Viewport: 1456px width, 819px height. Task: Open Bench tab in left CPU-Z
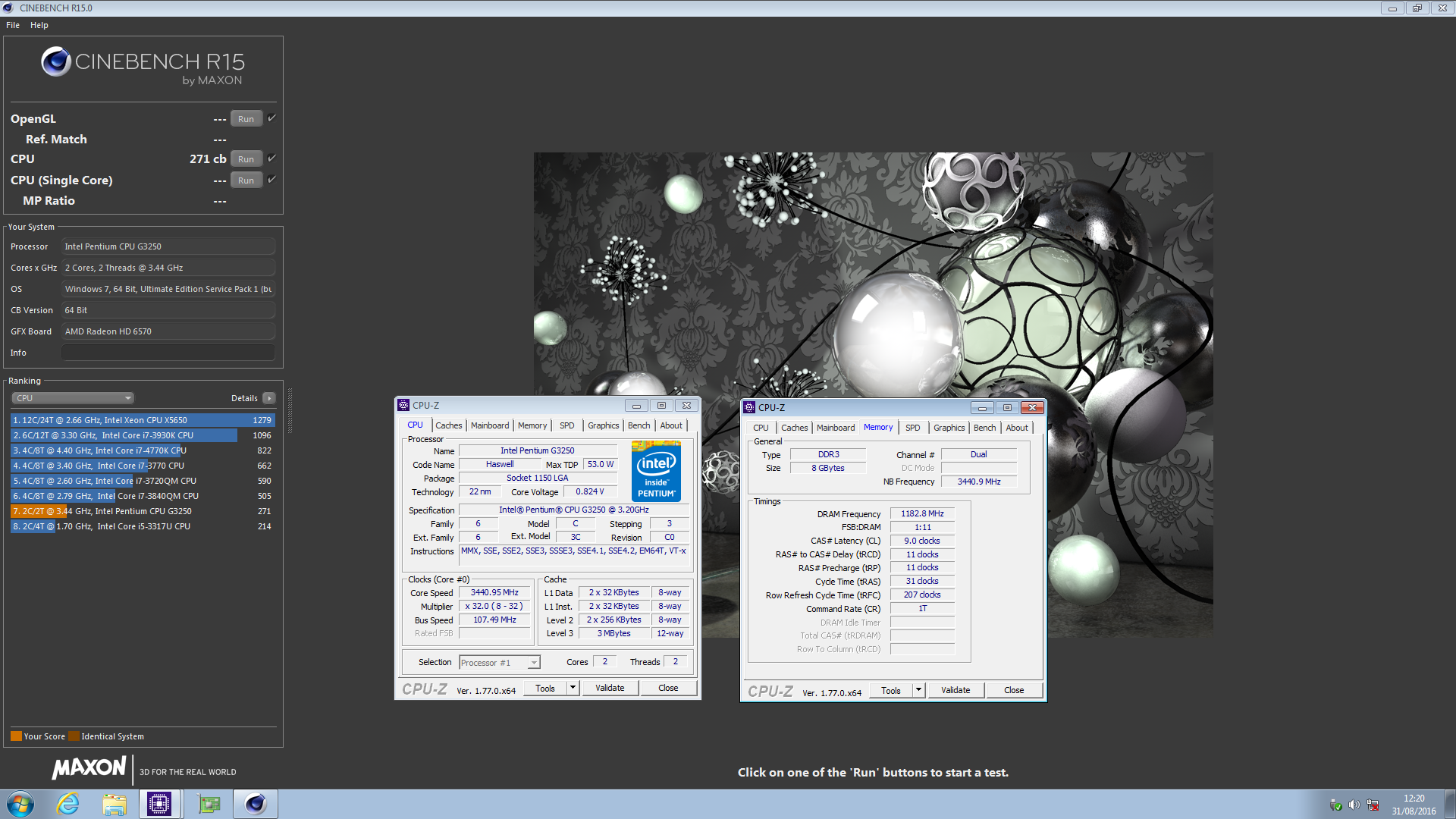click(x=639, y=425)
